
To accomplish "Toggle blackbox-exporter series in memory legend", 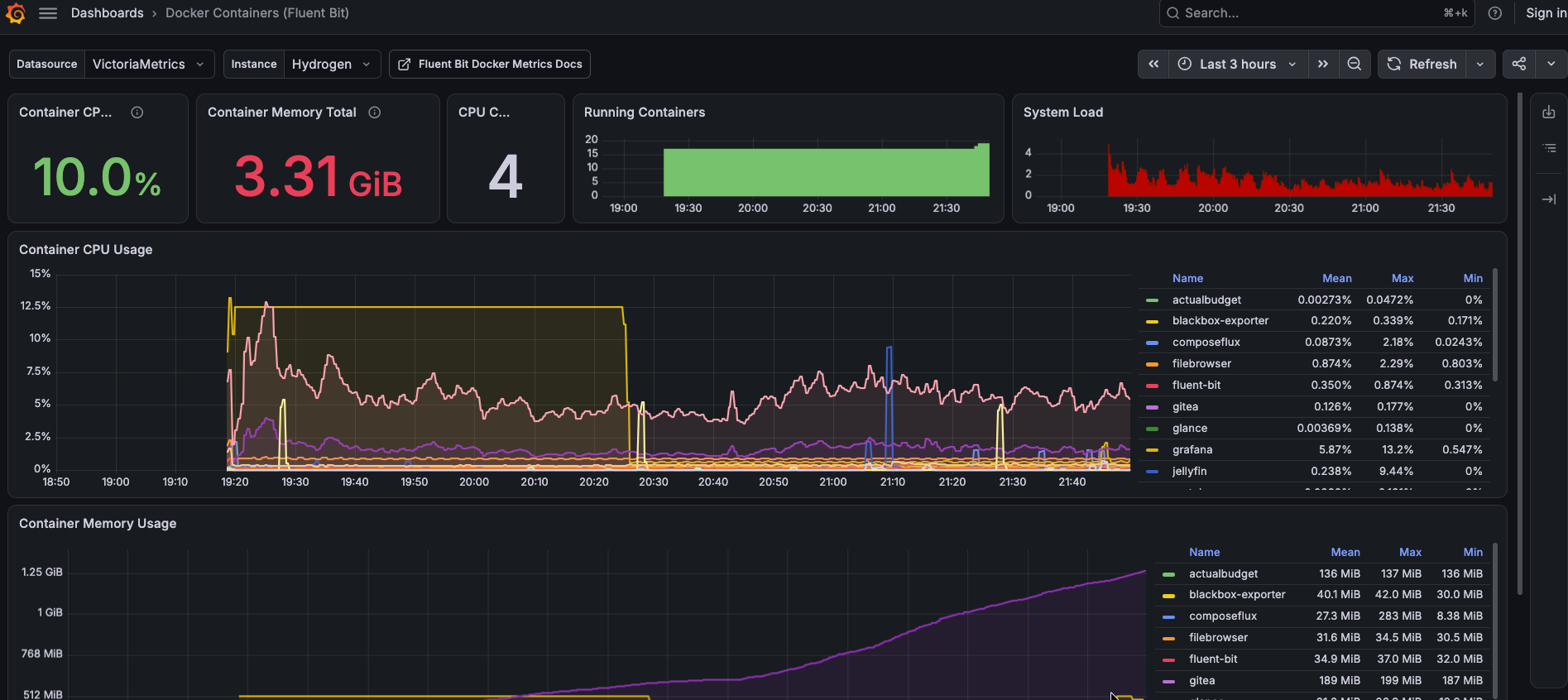I will [x=1237, y=595].
